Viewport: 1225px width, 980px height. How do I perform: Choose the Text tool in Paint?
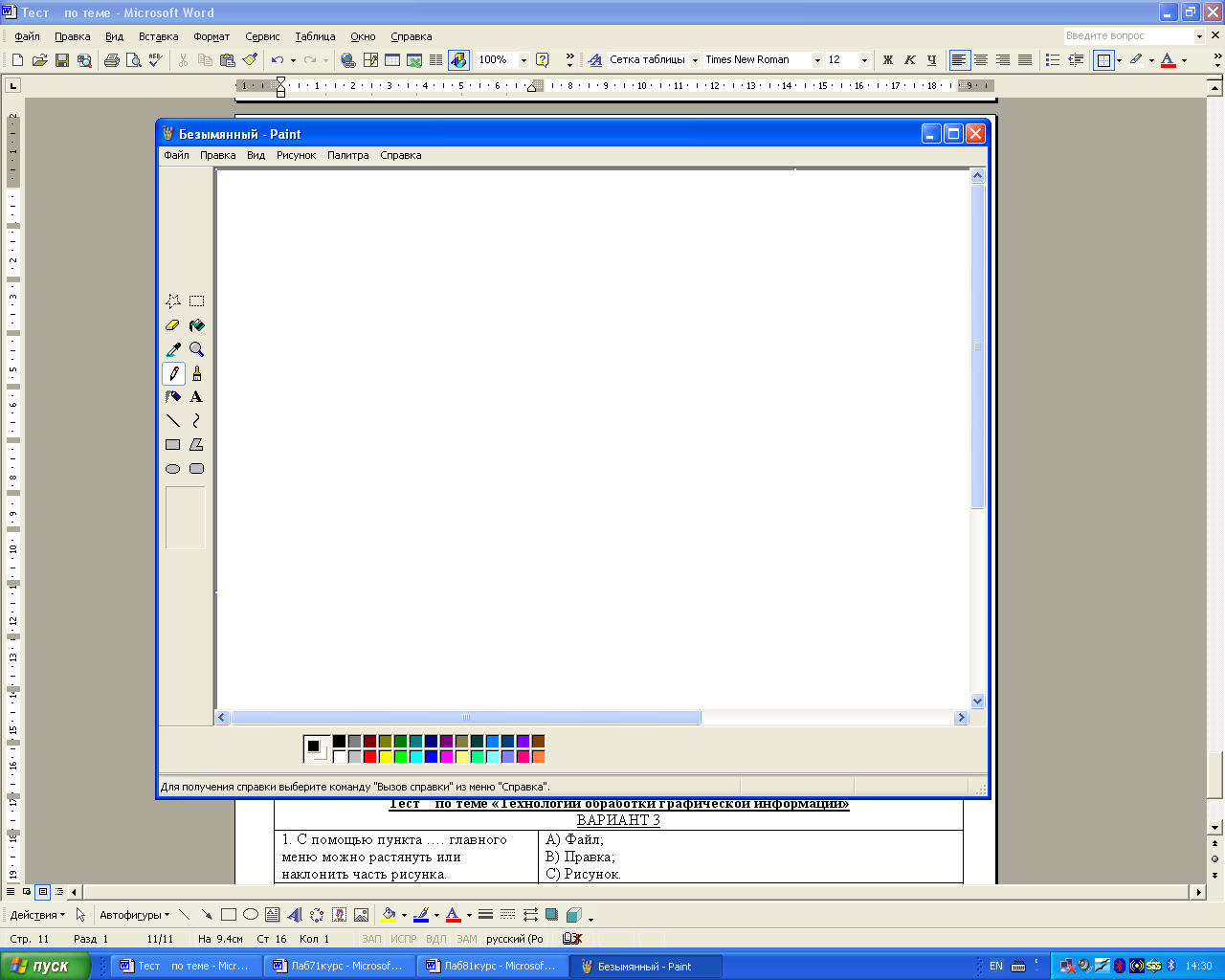click(x=196, y=397)
